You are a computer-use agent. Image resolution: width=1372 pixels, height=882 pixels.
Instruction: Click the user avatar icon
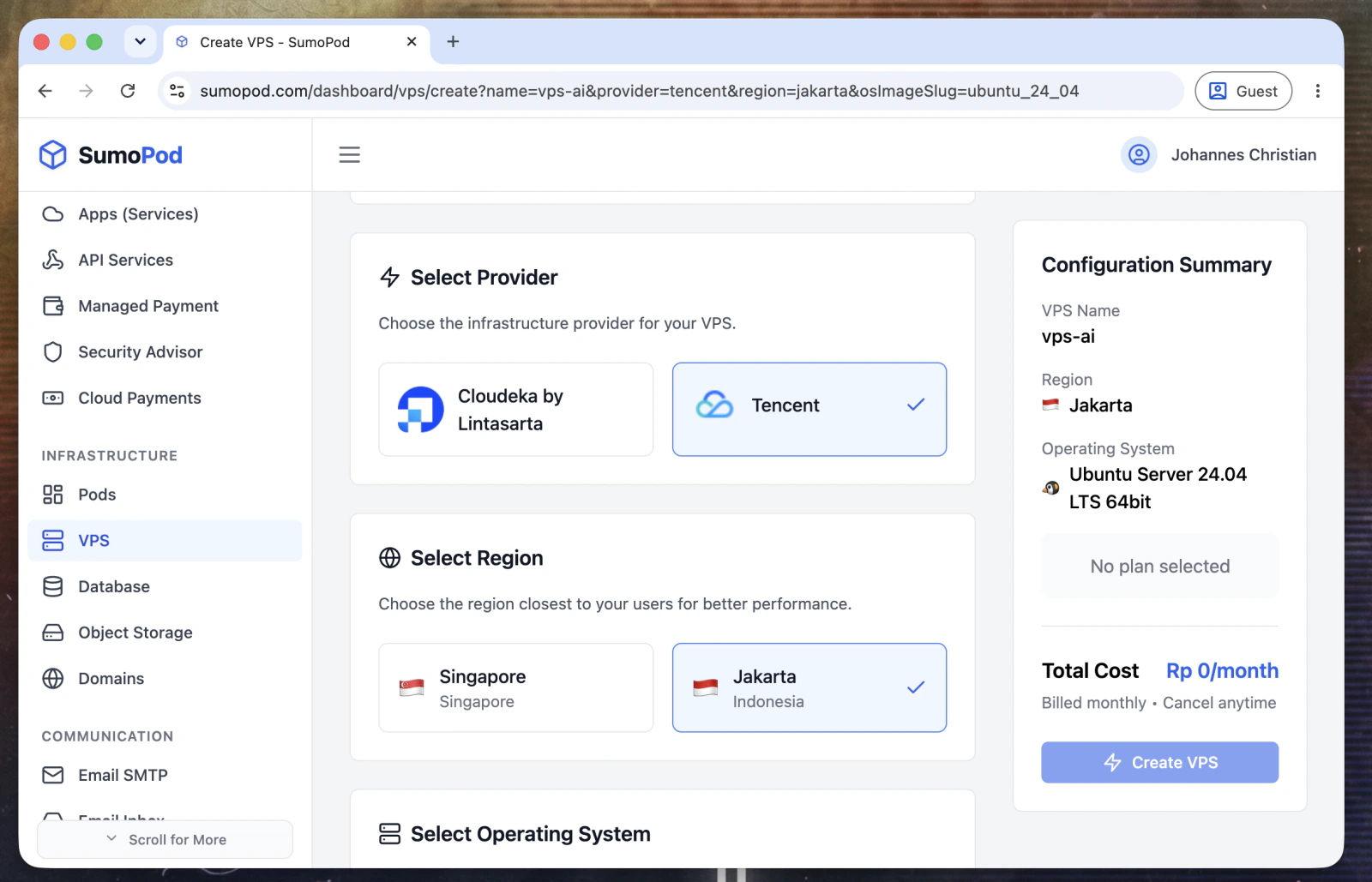[x=1139, y=155]
